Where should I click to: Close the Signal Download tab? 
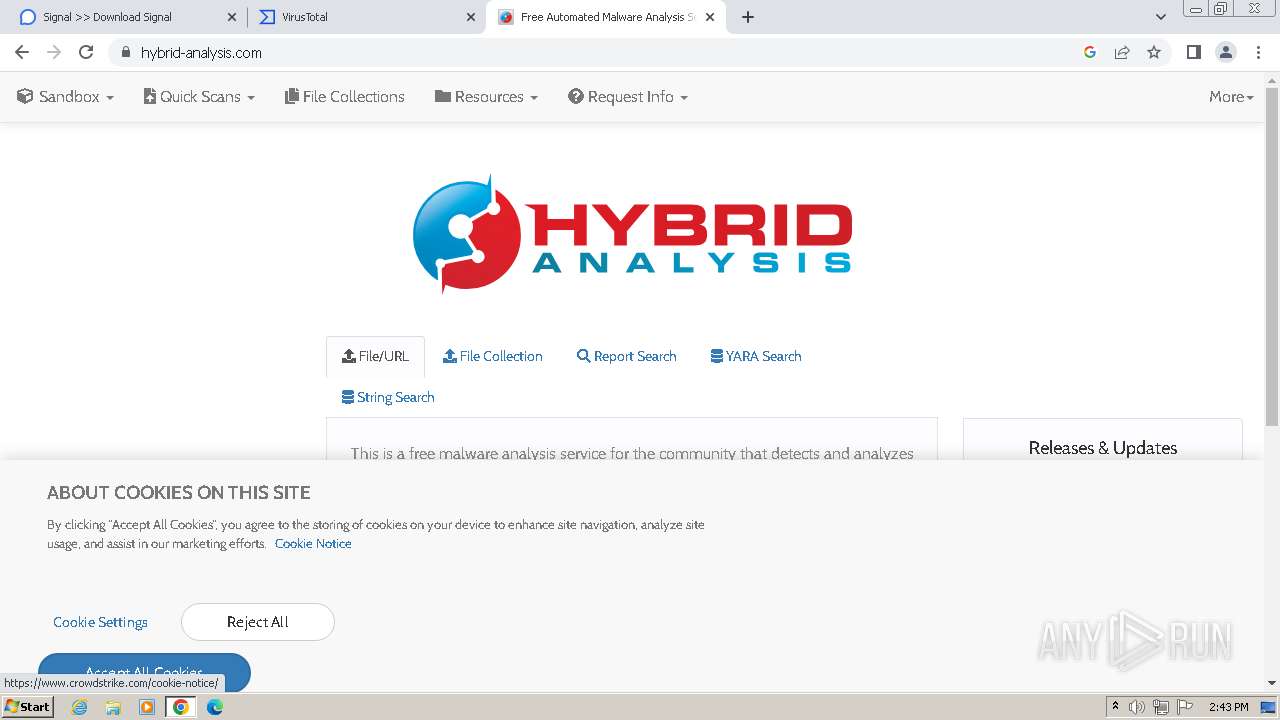pos(231,17)
